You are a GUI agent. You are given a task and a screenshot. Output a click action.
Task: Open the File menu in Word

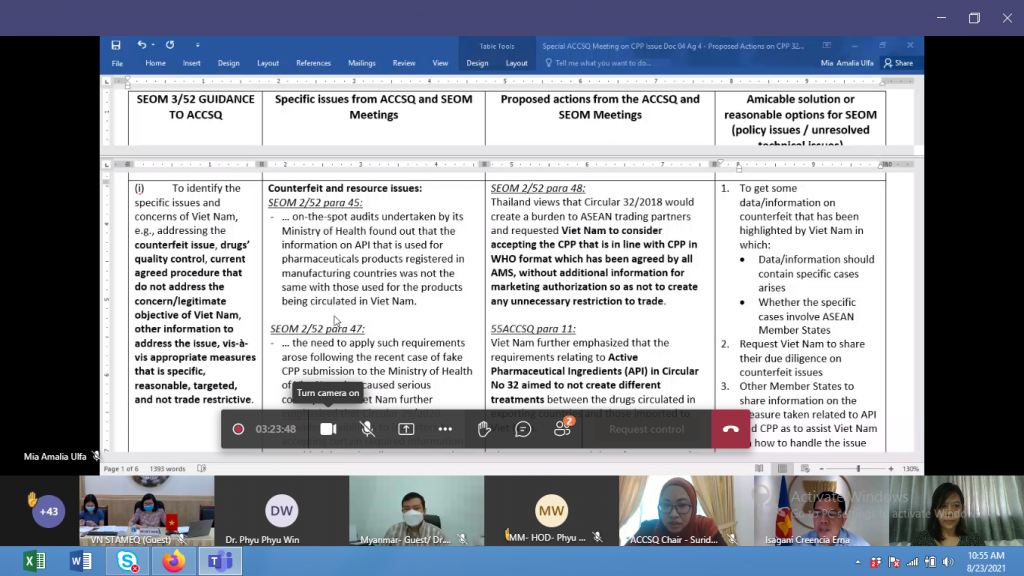click(x=117, y=63)
